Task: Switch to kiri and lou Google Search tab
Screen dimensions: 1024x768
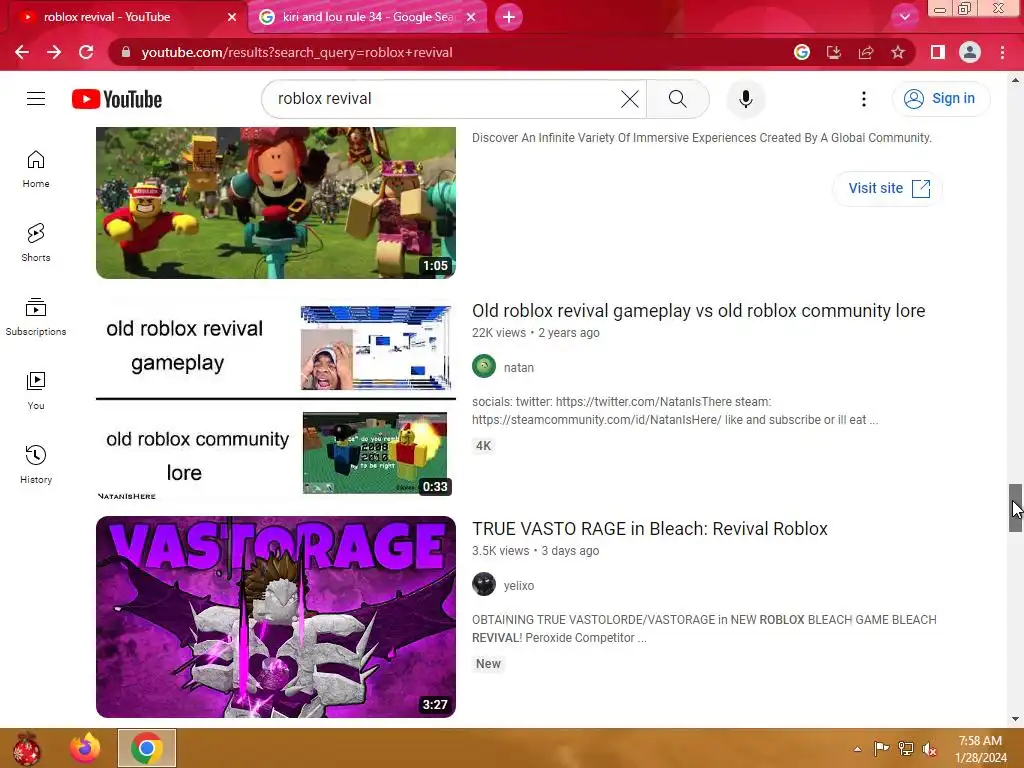Action: pyautogui.click(x=368, y=17)
